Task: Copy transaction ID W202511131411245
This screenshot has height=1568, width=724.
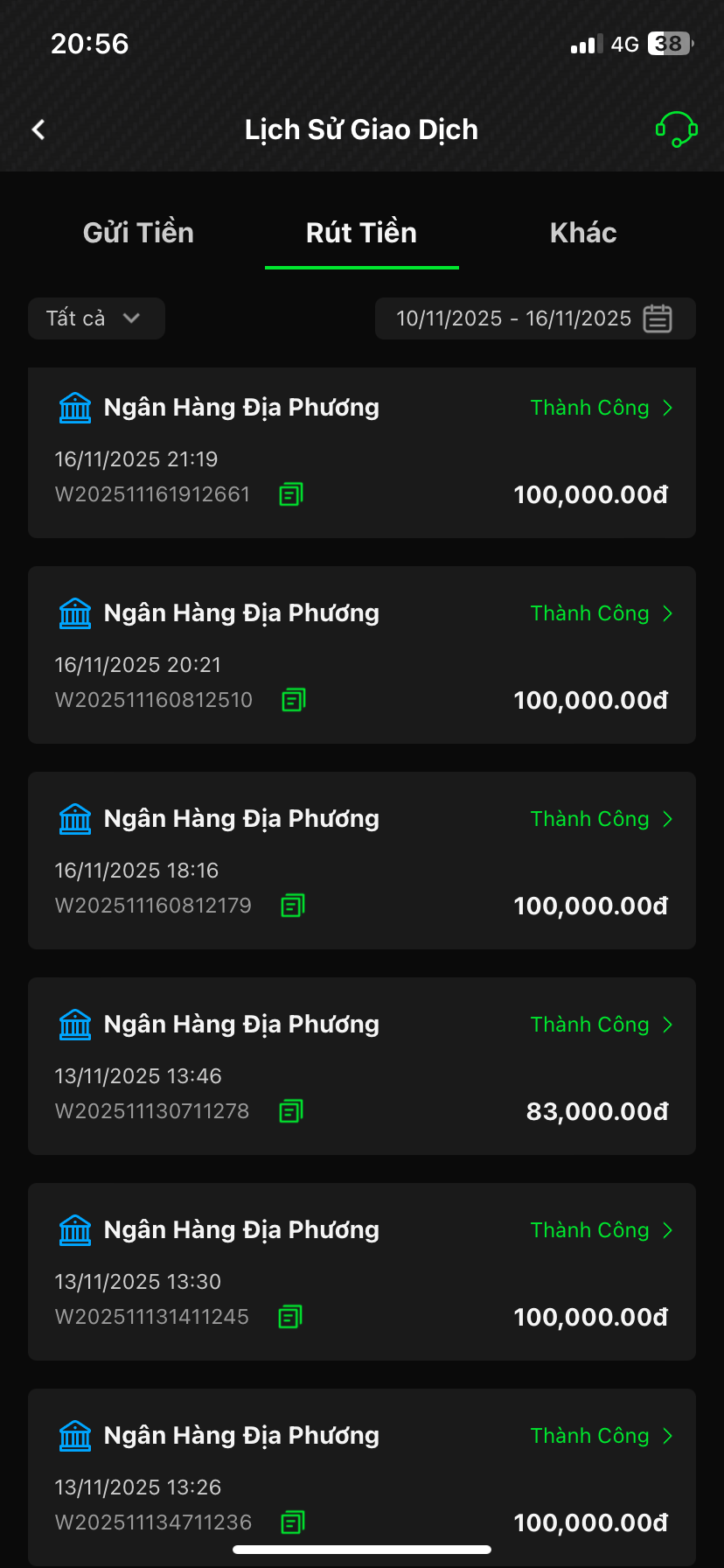Action: click(x=289, y=1317)
